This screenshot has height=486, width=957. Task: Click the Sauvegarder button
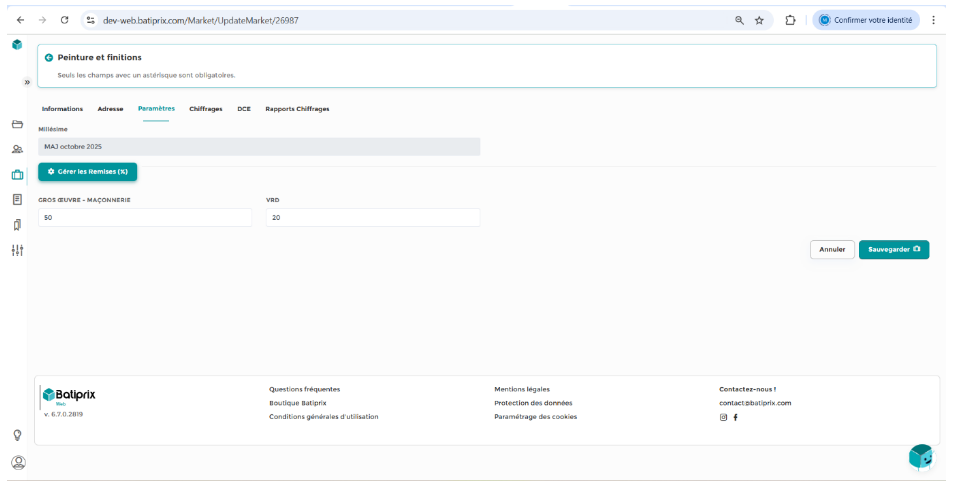[x=893, y=249]
